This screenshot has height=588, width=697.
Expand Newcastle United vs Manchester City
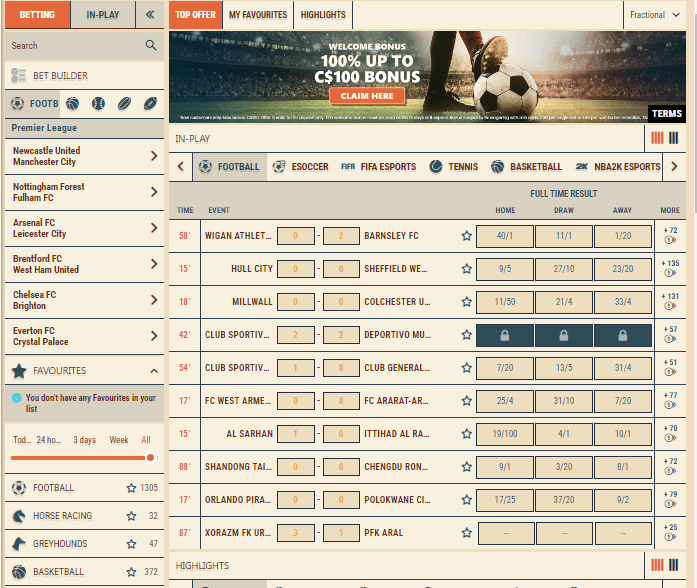point(84,156)
